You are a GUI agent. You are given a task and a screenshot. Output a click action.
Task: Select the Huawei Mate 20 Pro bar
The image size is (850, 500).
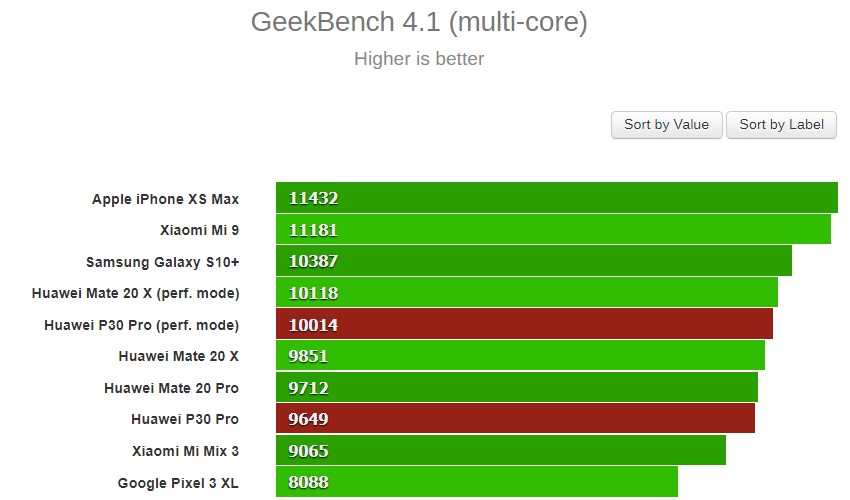516,387
